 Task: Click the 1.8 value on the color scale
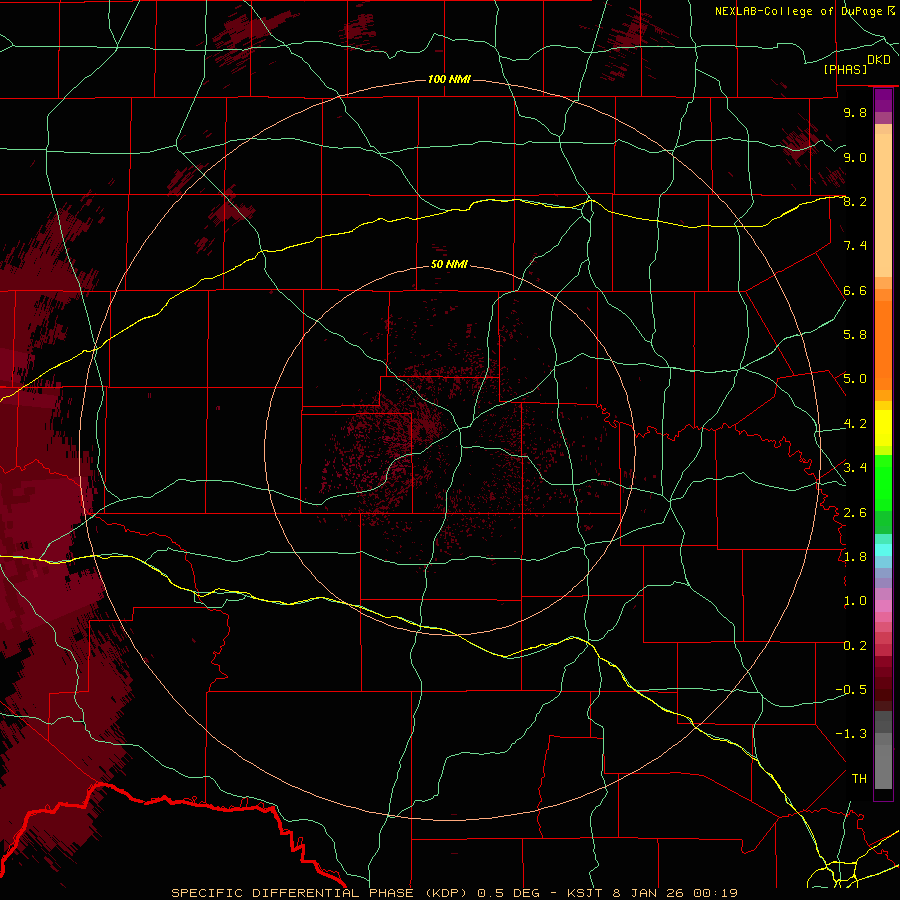855,557
